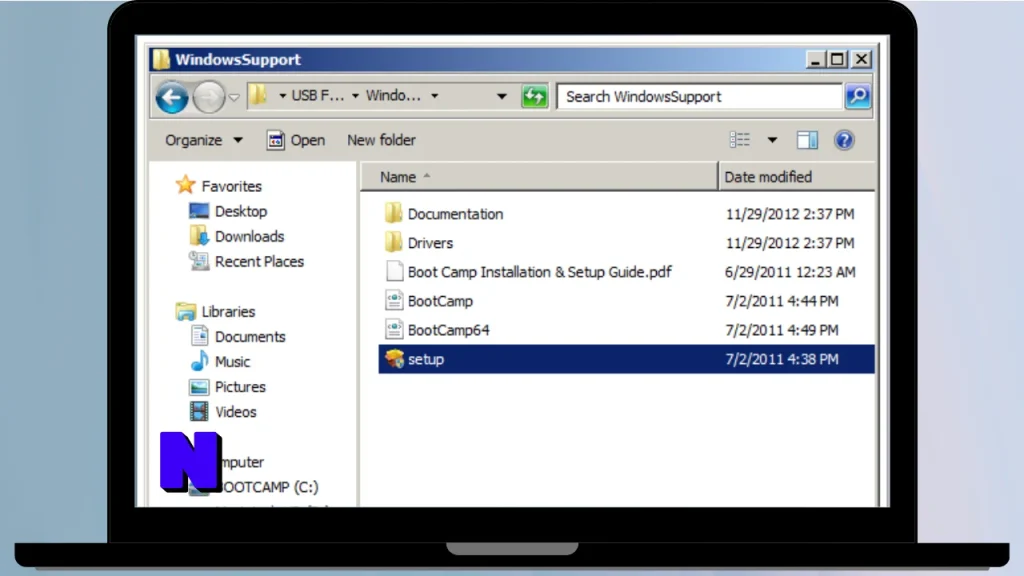Click Open toolbar button

(x=296, y=140)
